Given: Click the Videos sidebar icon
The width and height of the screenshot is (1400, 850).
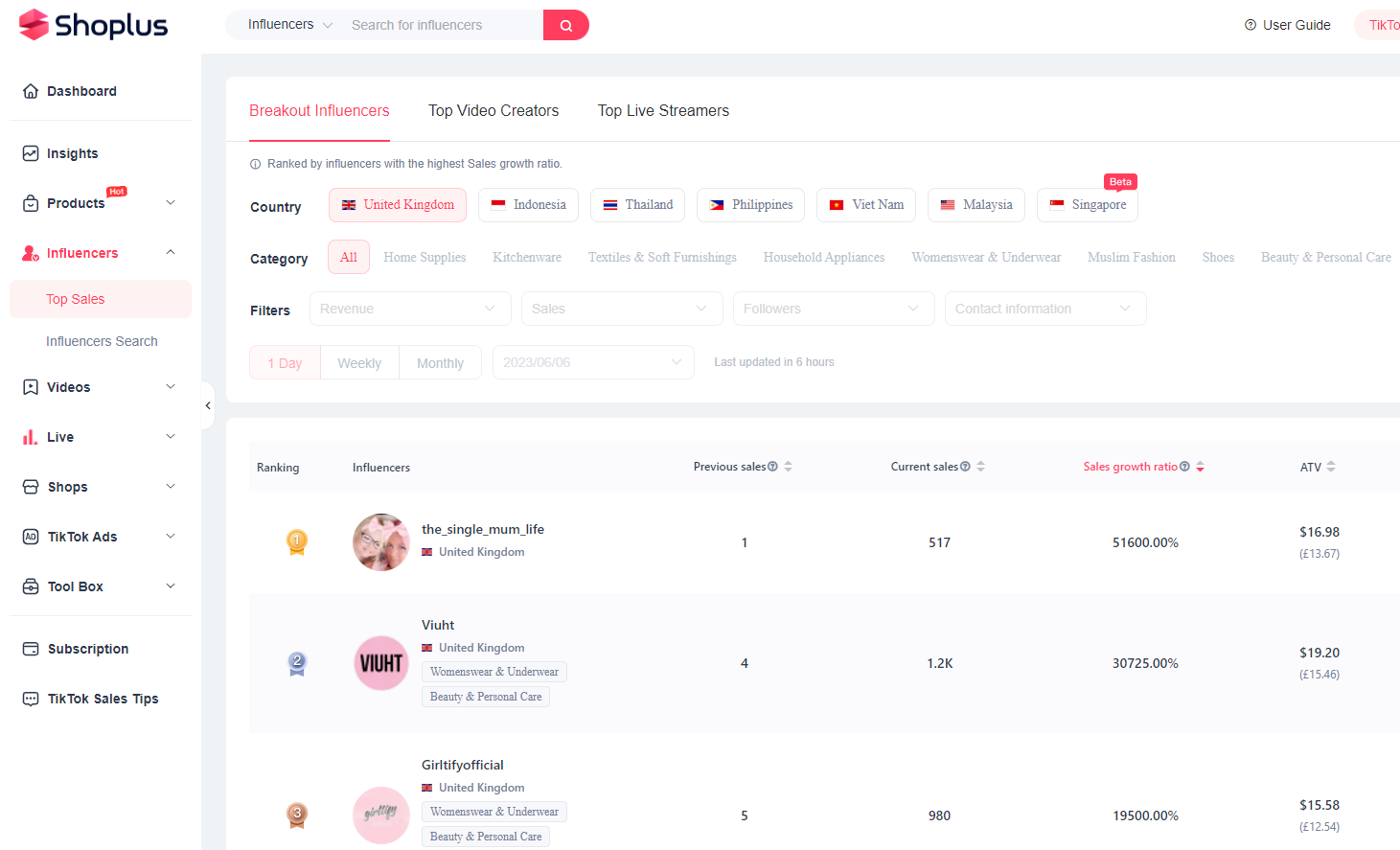Looking at the screenshot, I should click(x=31, y=387).
